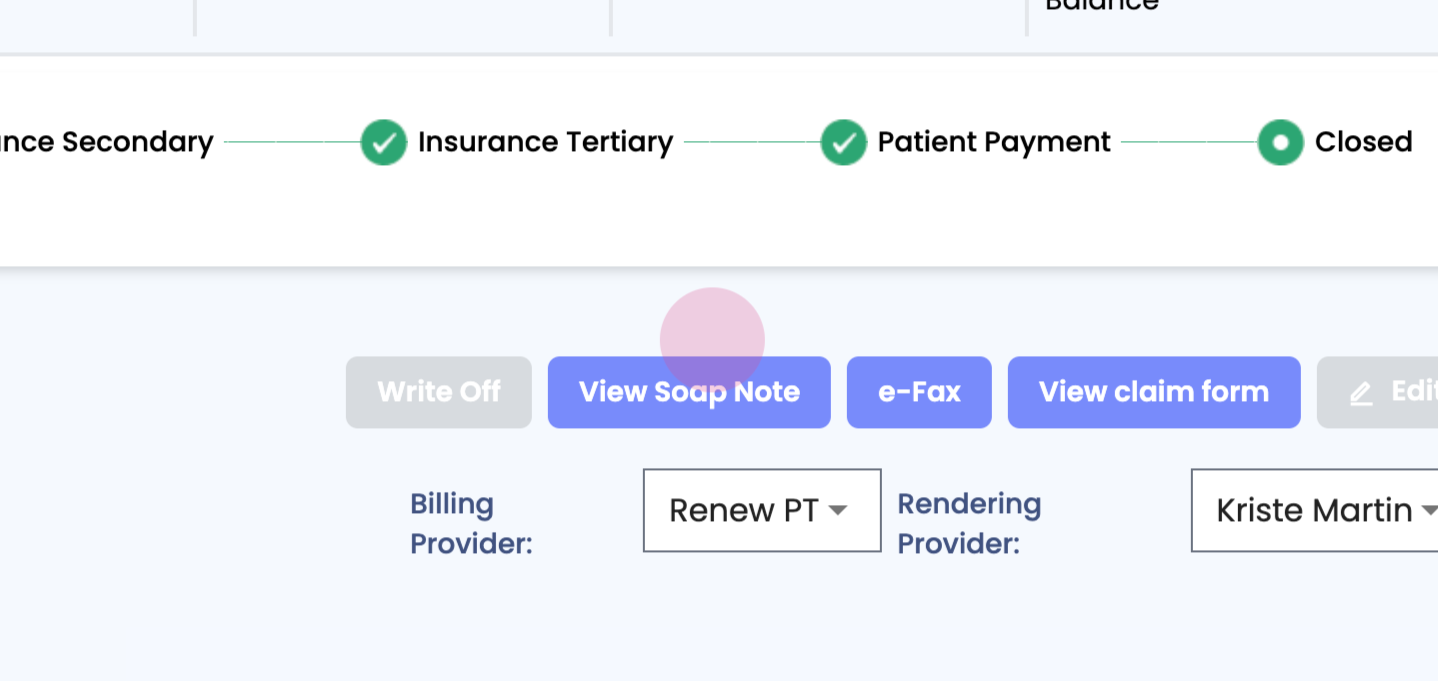Click the connector line before Patient Payment
Image resolution: width=1438 pixels, height=681 pixels.
pyautogui.click(x=751, y=142)
